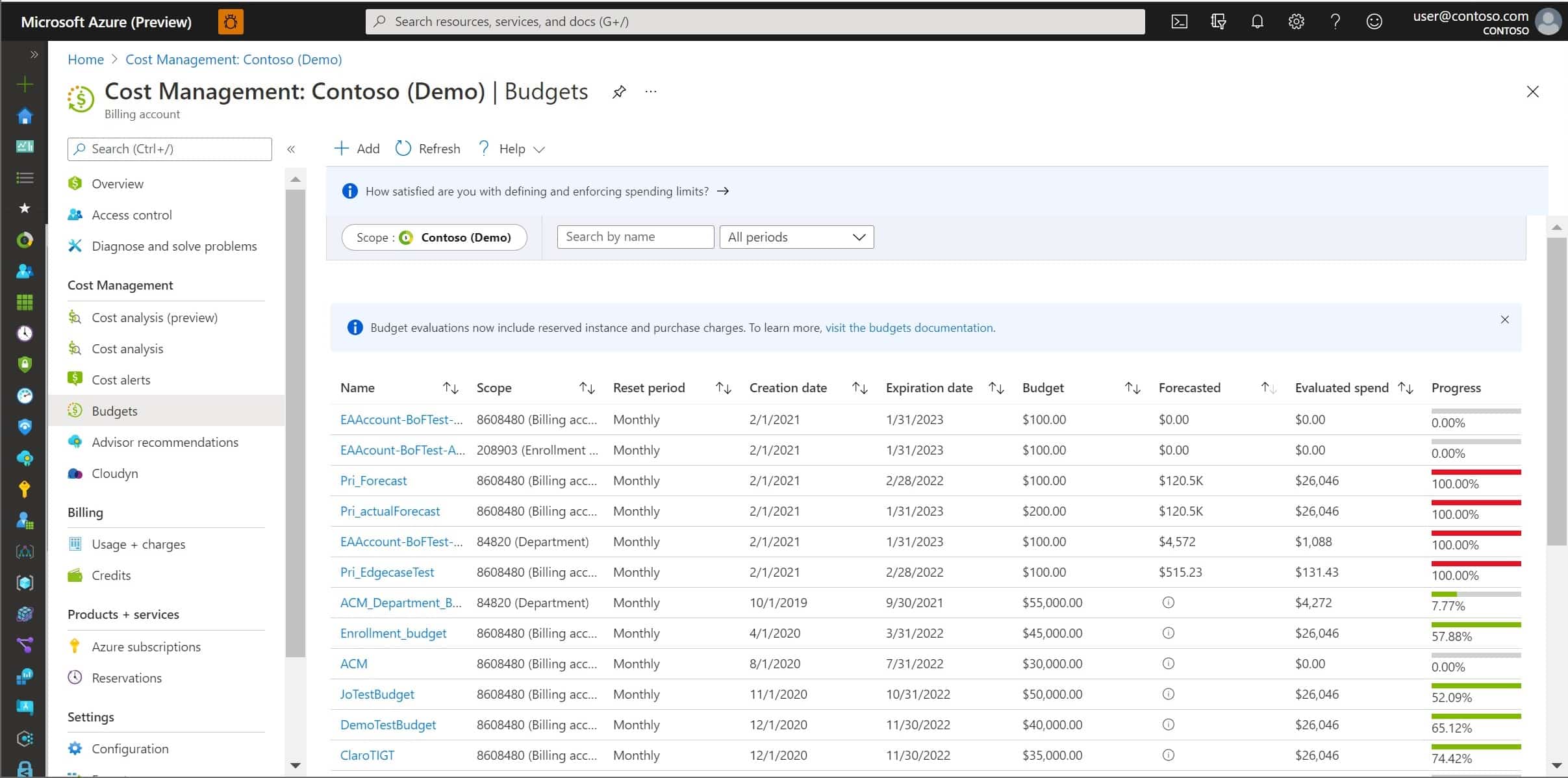The width and height of the screenshot is (1568, 778).
Task: Click the Add budget button
Action: click(x=357, y=149)
